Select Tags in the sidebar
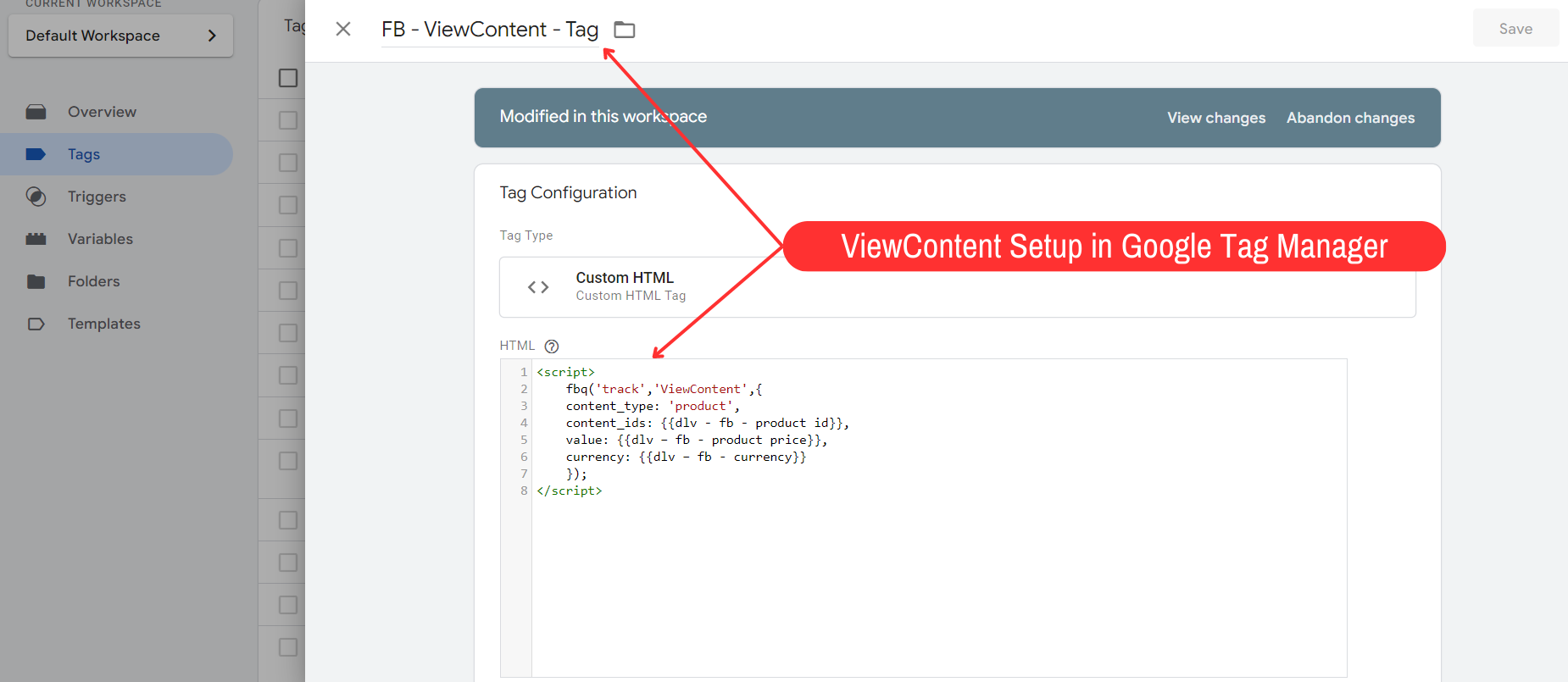 click(x=117, y=154)
